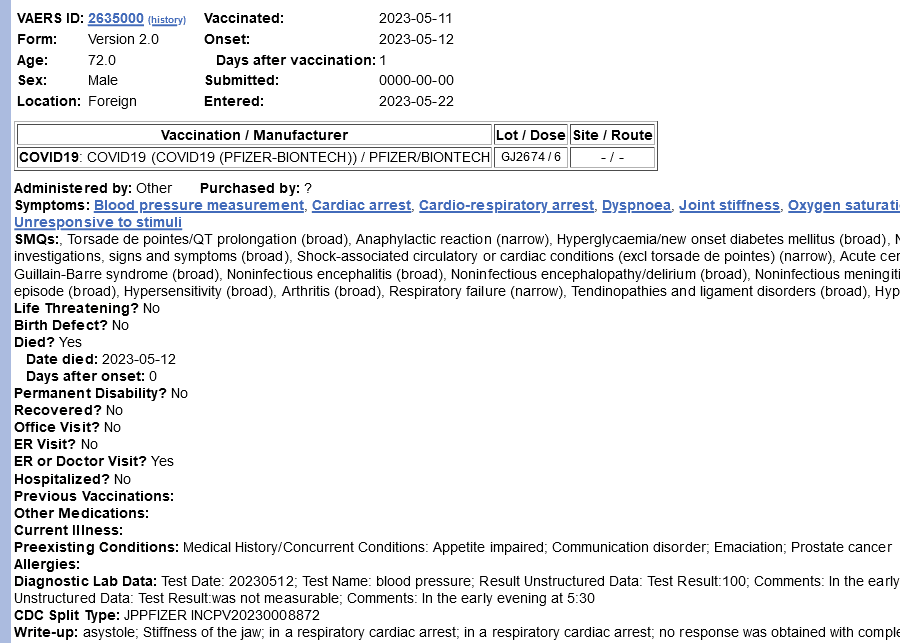Click the Previous Vaccinations label
The width and height of the screenshot is (900, 643).
pyautogui.click(x=94, y=496)
